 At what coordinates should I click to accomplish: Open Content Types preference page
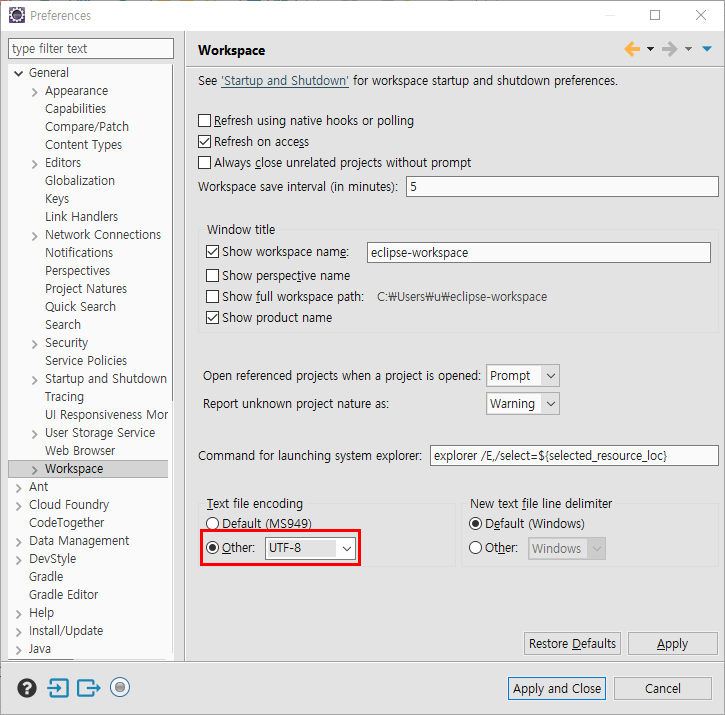(x=83, y=145)
